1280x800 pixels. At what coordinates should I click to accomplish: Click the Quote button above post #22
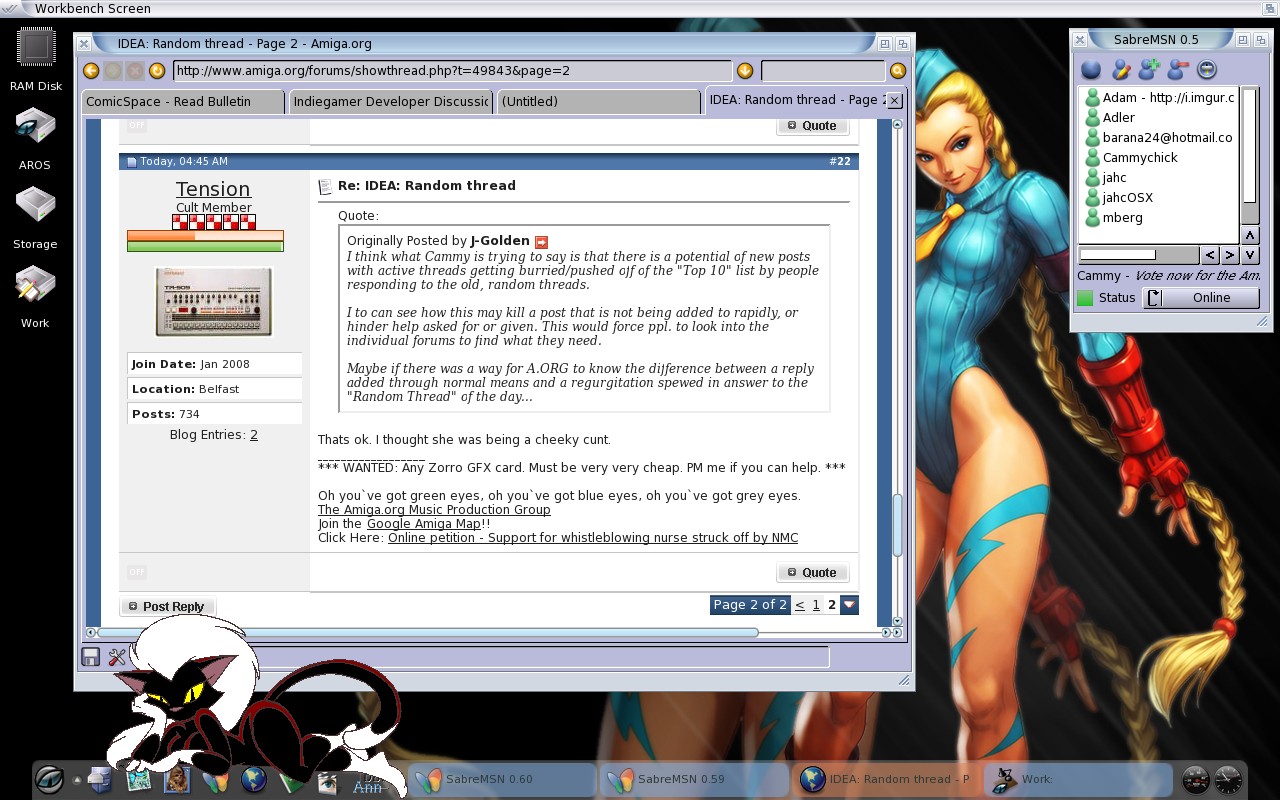[x=813, y=126]
